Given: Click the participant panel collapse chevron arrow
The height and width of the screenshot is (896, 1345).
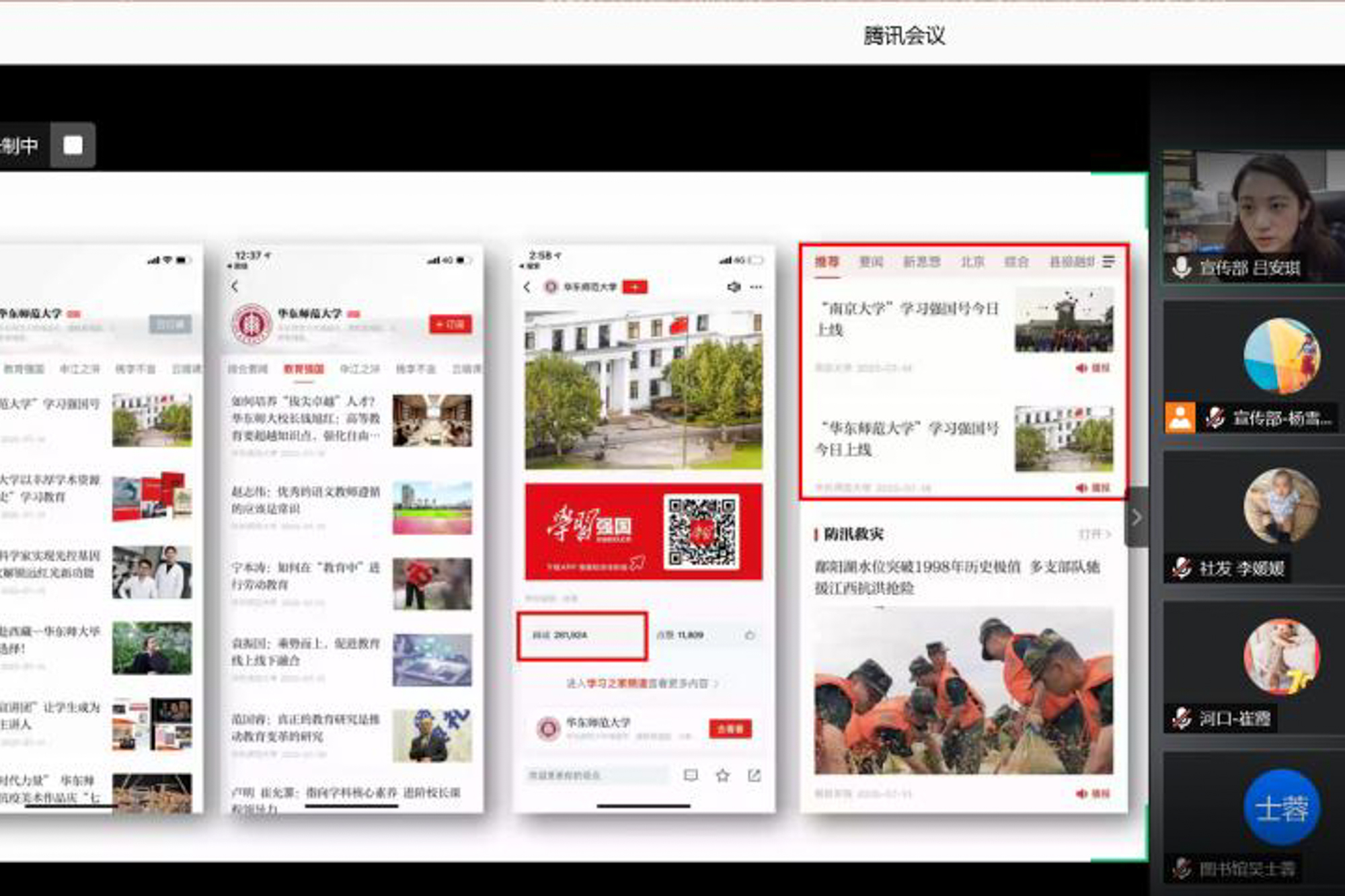Looking at the screenshot, I should coord(1137,518).
